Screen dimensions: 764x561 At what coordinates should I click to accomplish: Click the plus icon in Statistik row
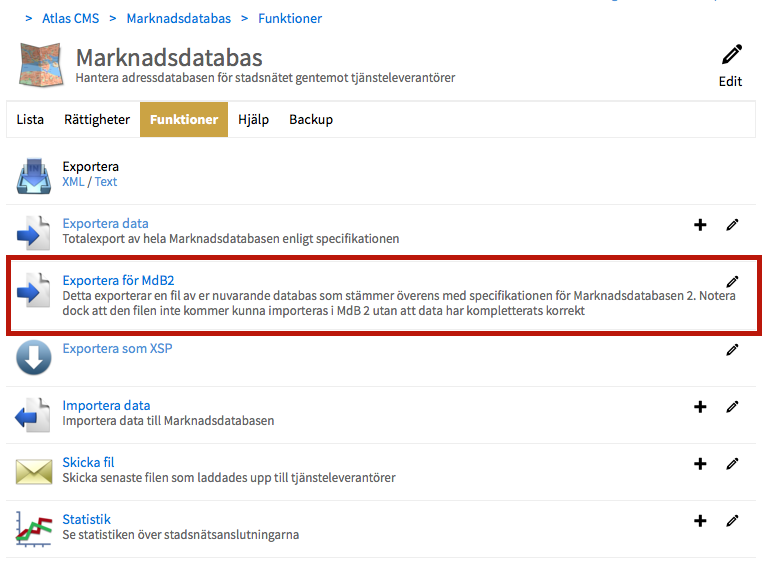pyautogui.click(x=700, y=521)
